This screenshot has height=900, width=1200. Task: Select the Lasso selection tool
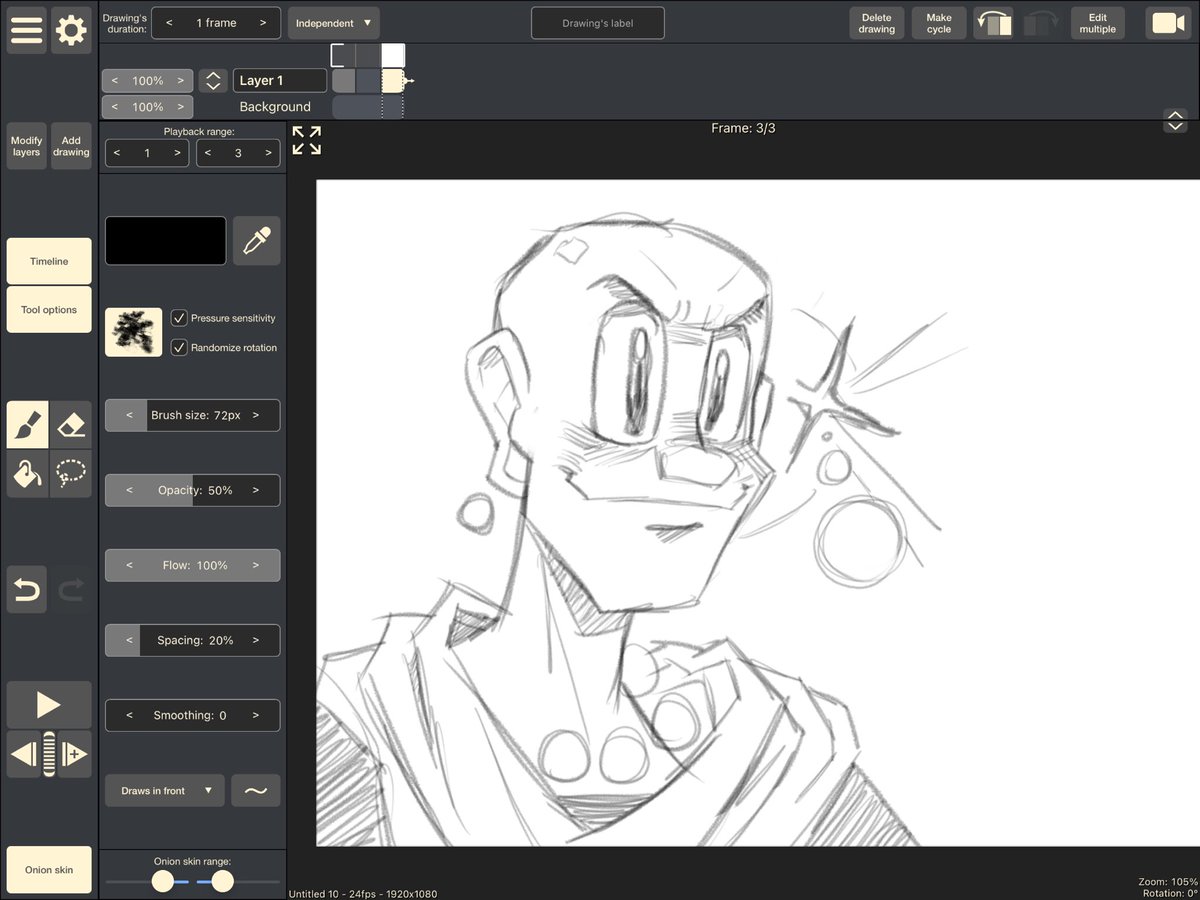71,474
